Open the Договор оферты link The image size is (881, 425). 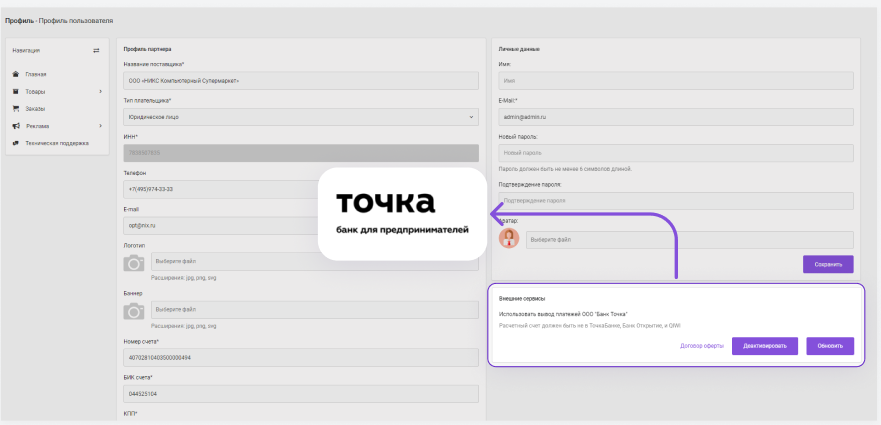tap(701, 346)
